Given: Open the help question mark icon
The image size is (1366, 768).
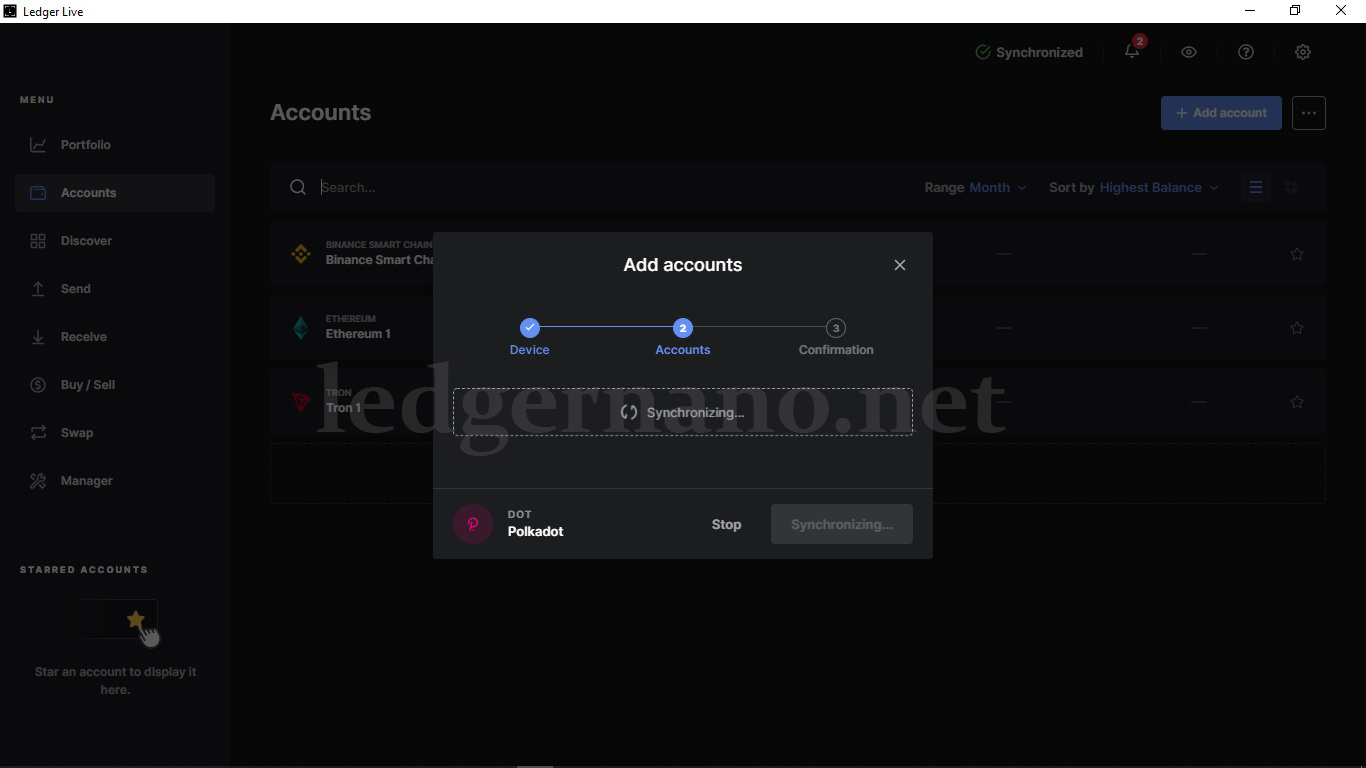Looking at the screenshot, I should tap(1246, 52).
